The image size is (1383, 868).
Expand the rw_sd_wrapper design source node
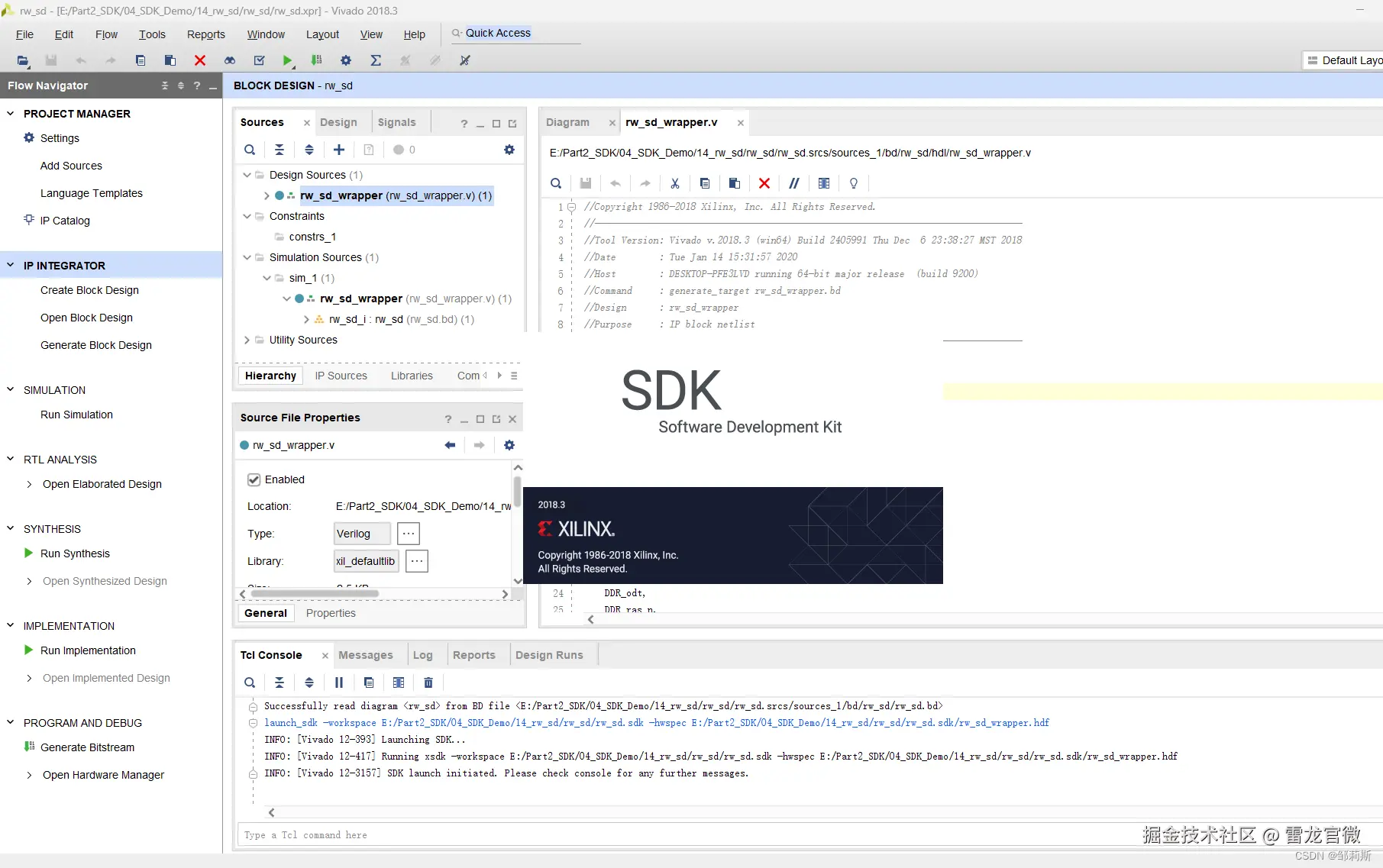tap(267, 195)
